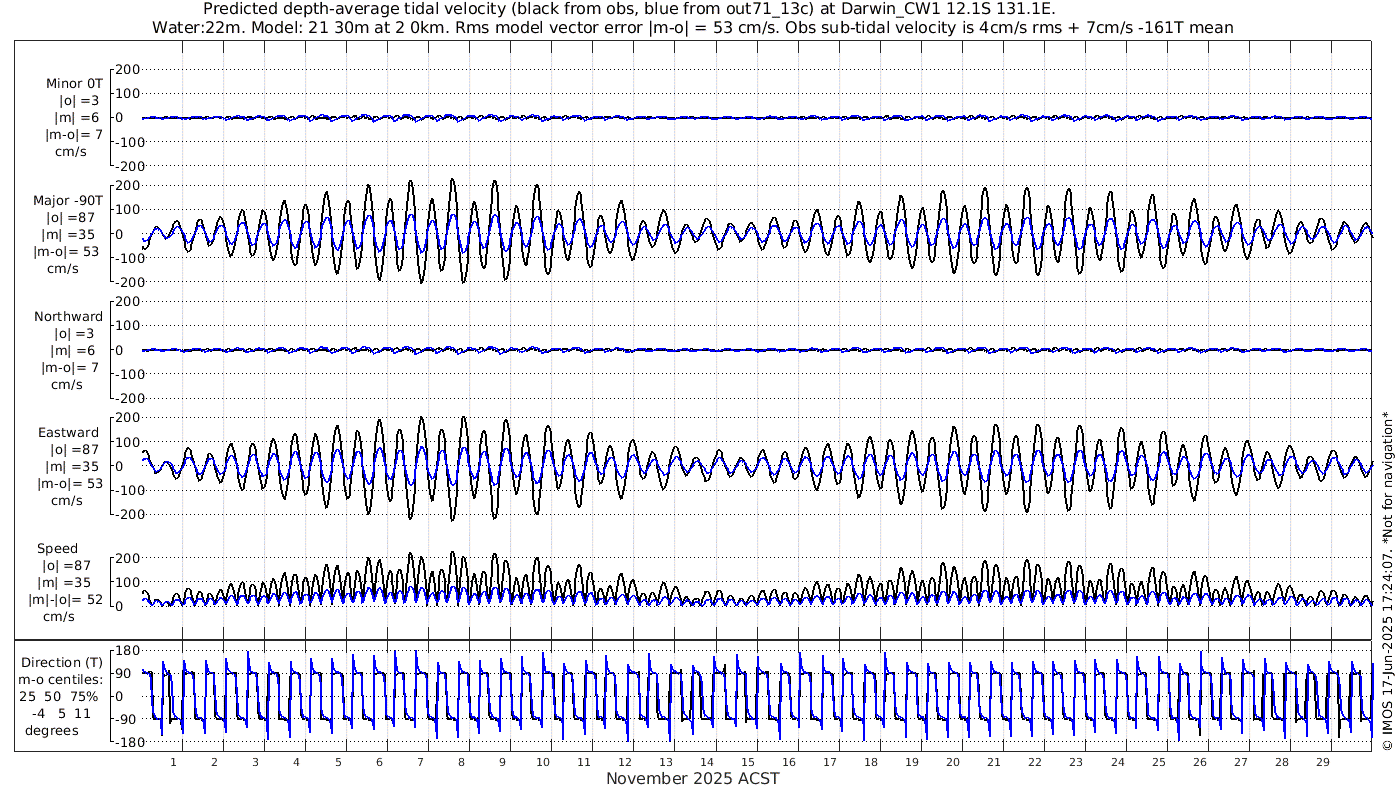Click the '100' tick on the Speed axis

pos(129,582)
